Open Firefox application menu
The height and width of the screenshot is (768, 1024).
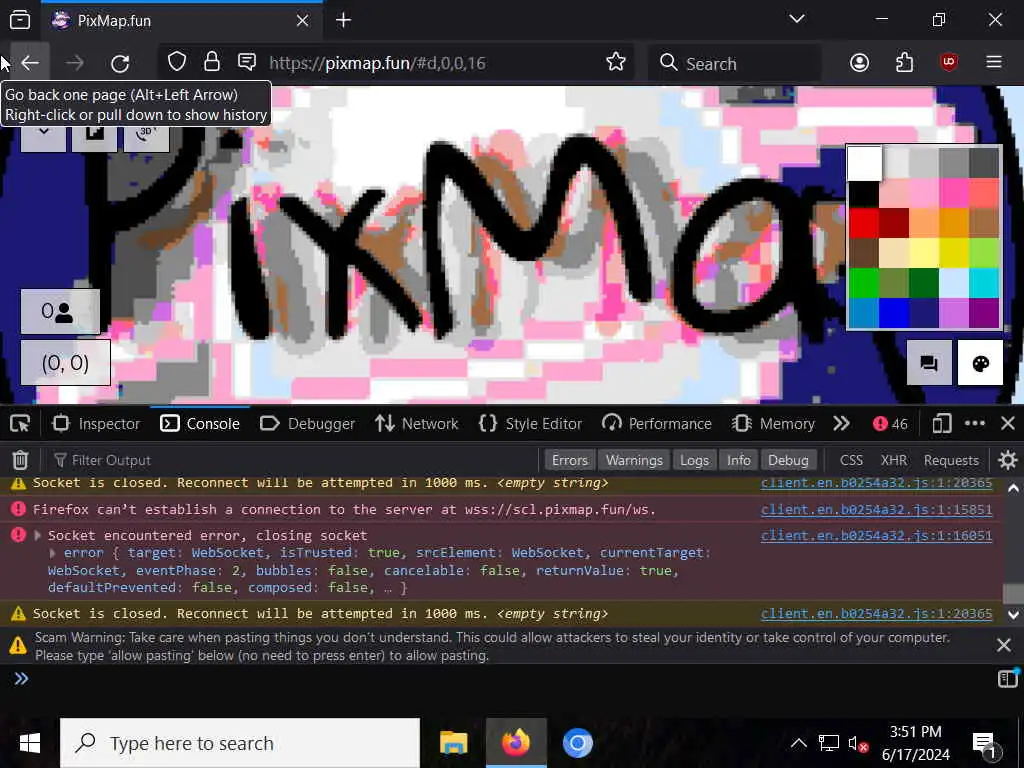(x=994, y=63)
